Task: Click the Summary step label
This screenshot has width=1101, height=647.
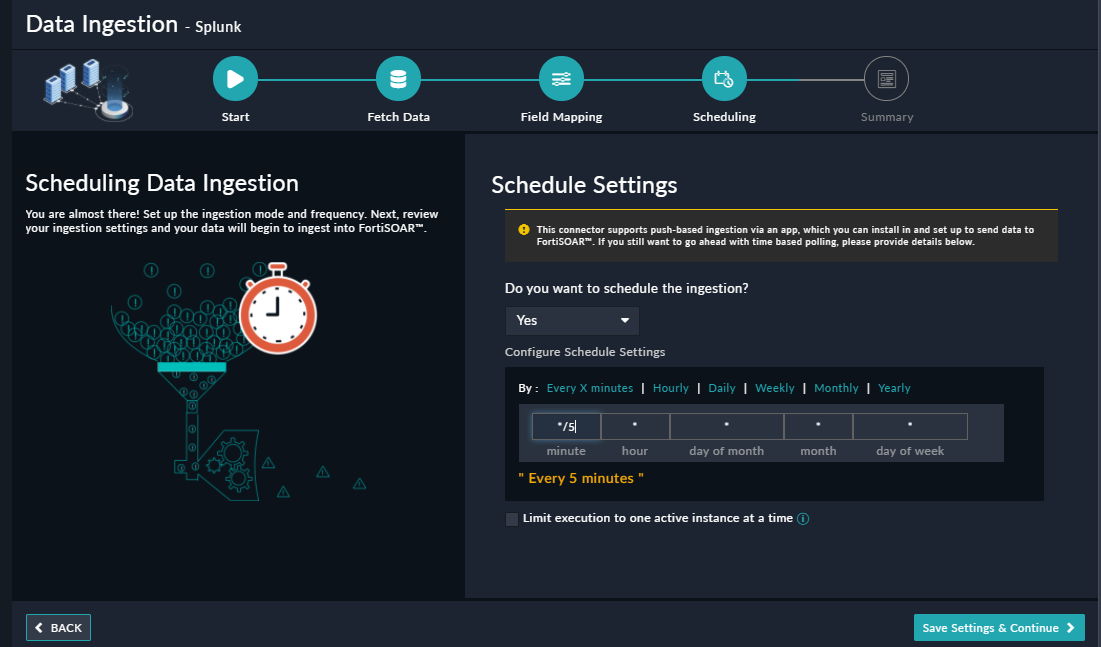Action: click(887, 117)
